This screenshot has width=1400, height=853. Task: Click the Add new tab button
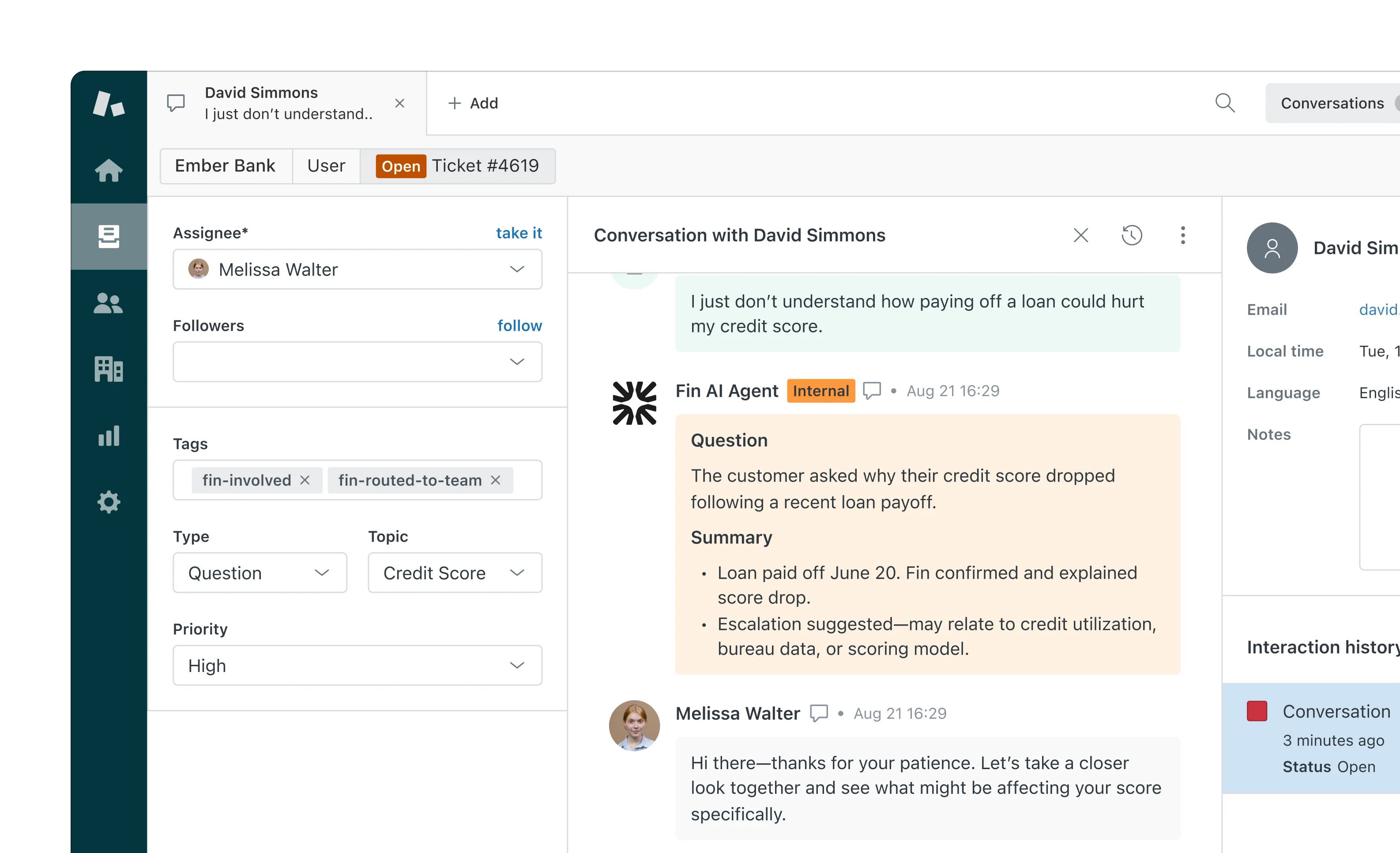click(473, 103)
